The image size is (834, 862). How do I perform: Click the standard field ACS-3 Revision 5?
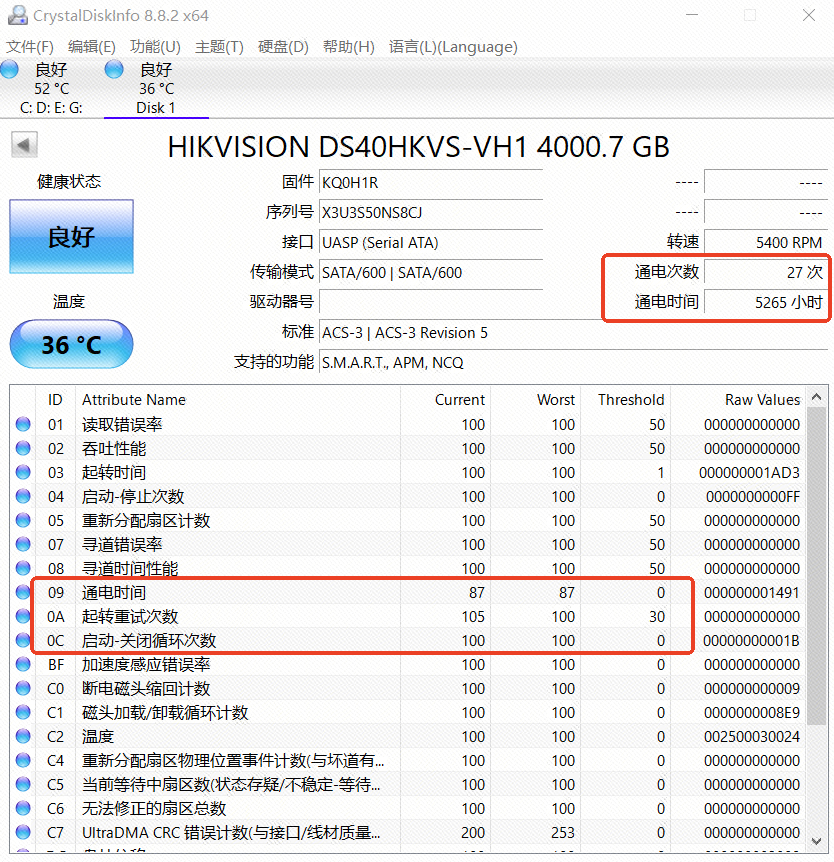(573, 333)
